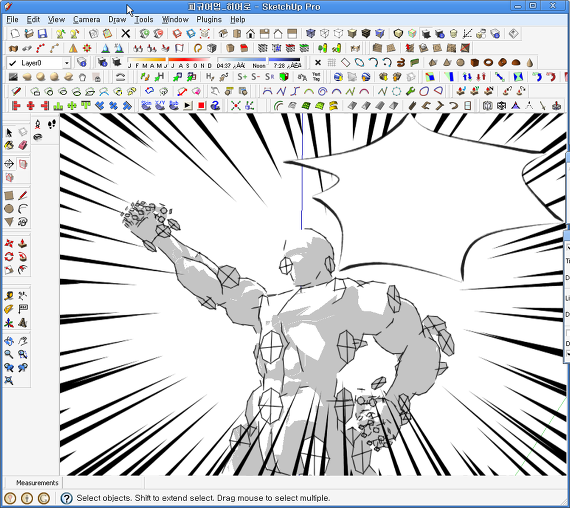Open the Plugins menu
The height and width of the screenshot is (508, 570).
point(209,20)
